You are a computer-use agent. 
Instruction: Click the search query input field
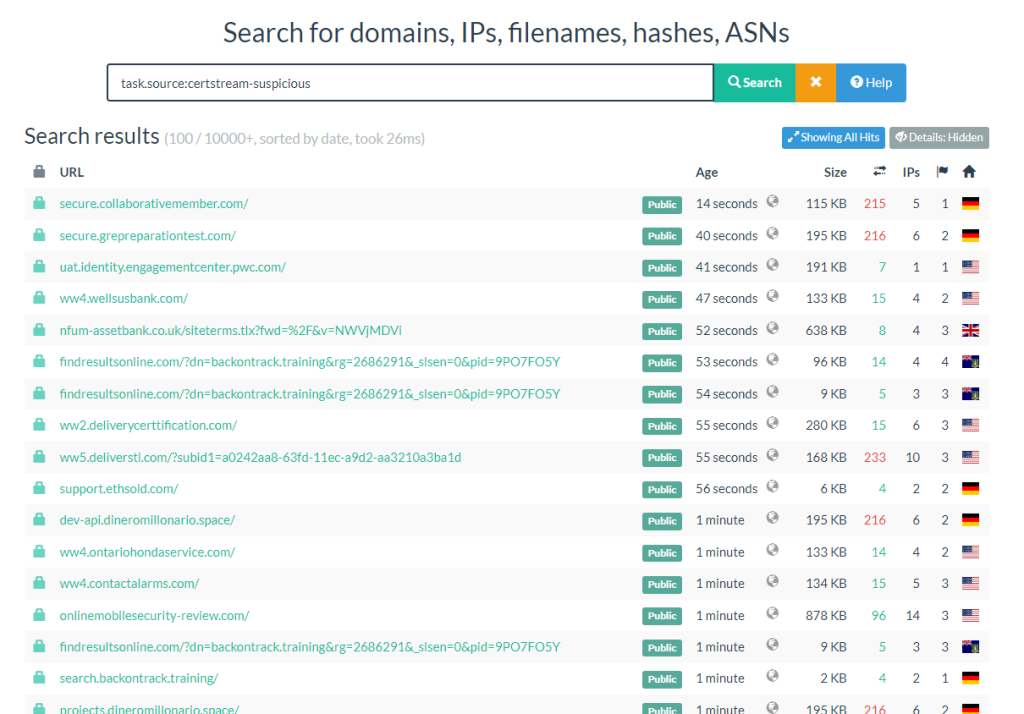pyautogui.click(x=410, y=83)
